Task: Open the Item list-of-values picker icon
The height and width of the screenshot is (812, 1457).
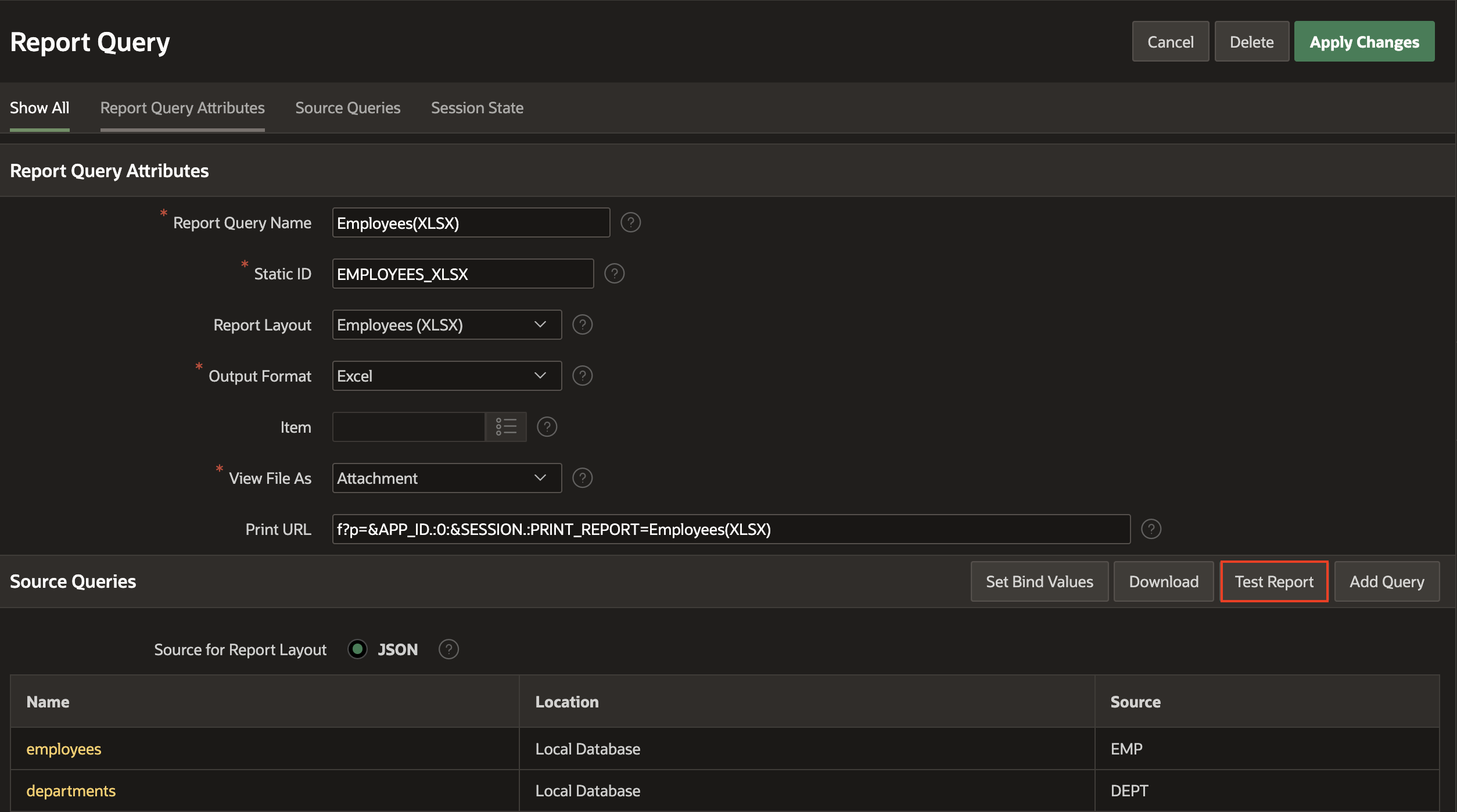Action: (x=505, y=427)
